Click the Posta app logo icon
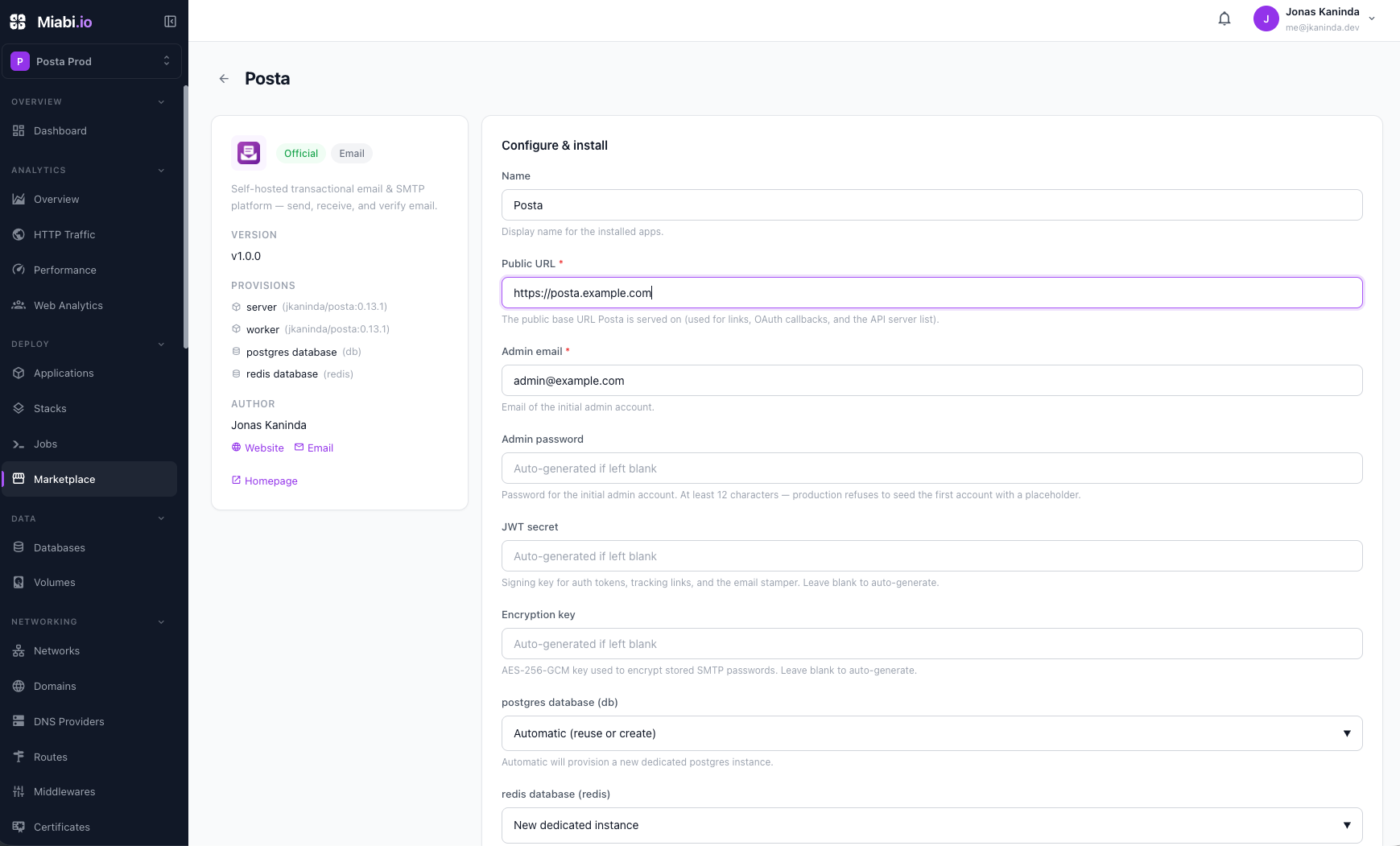This screenshot has width=1400, height=846. (249, 153)
